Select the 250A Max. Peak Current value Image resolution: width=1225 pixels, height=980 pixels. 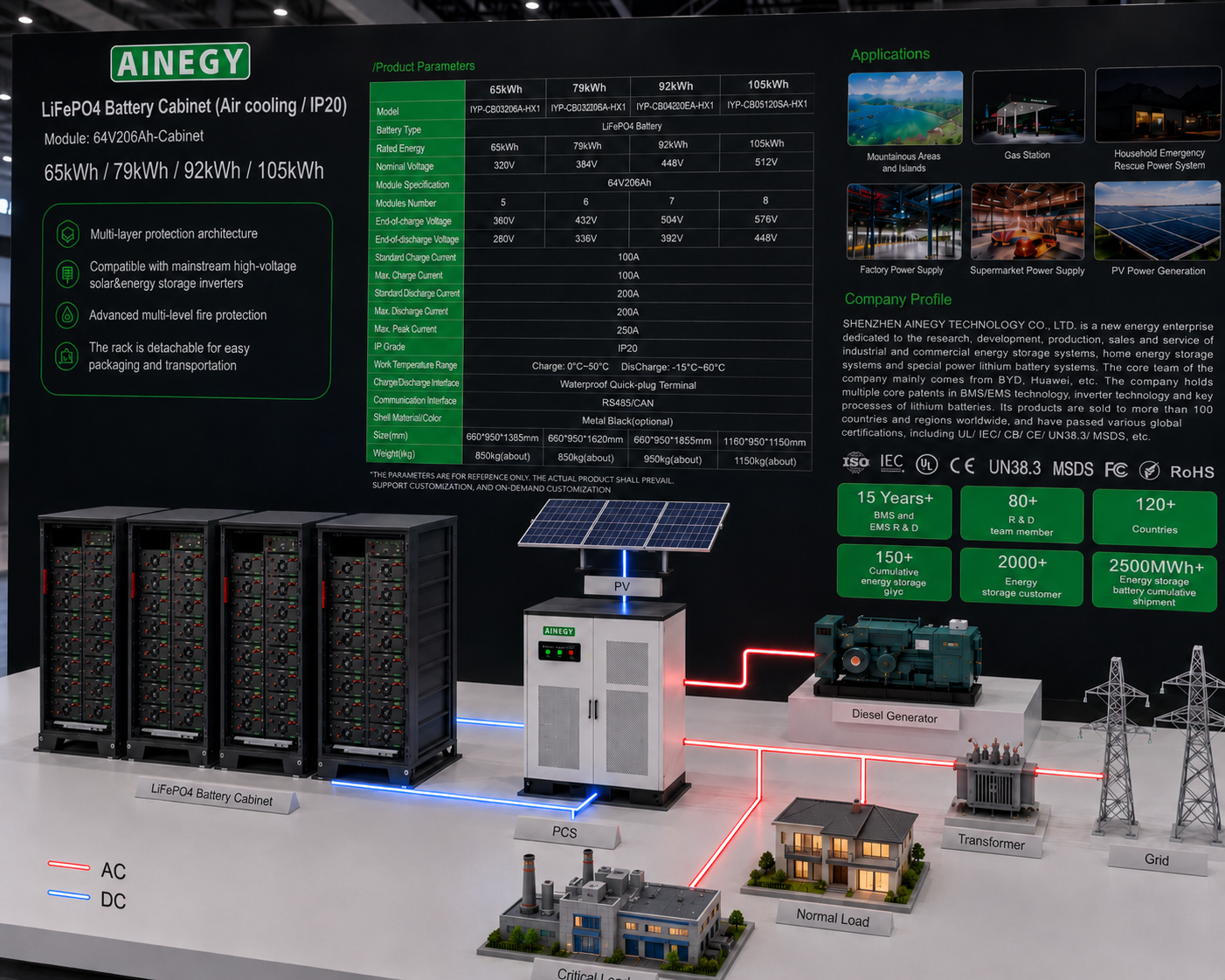pyautogui.click(x=627, y=330)
